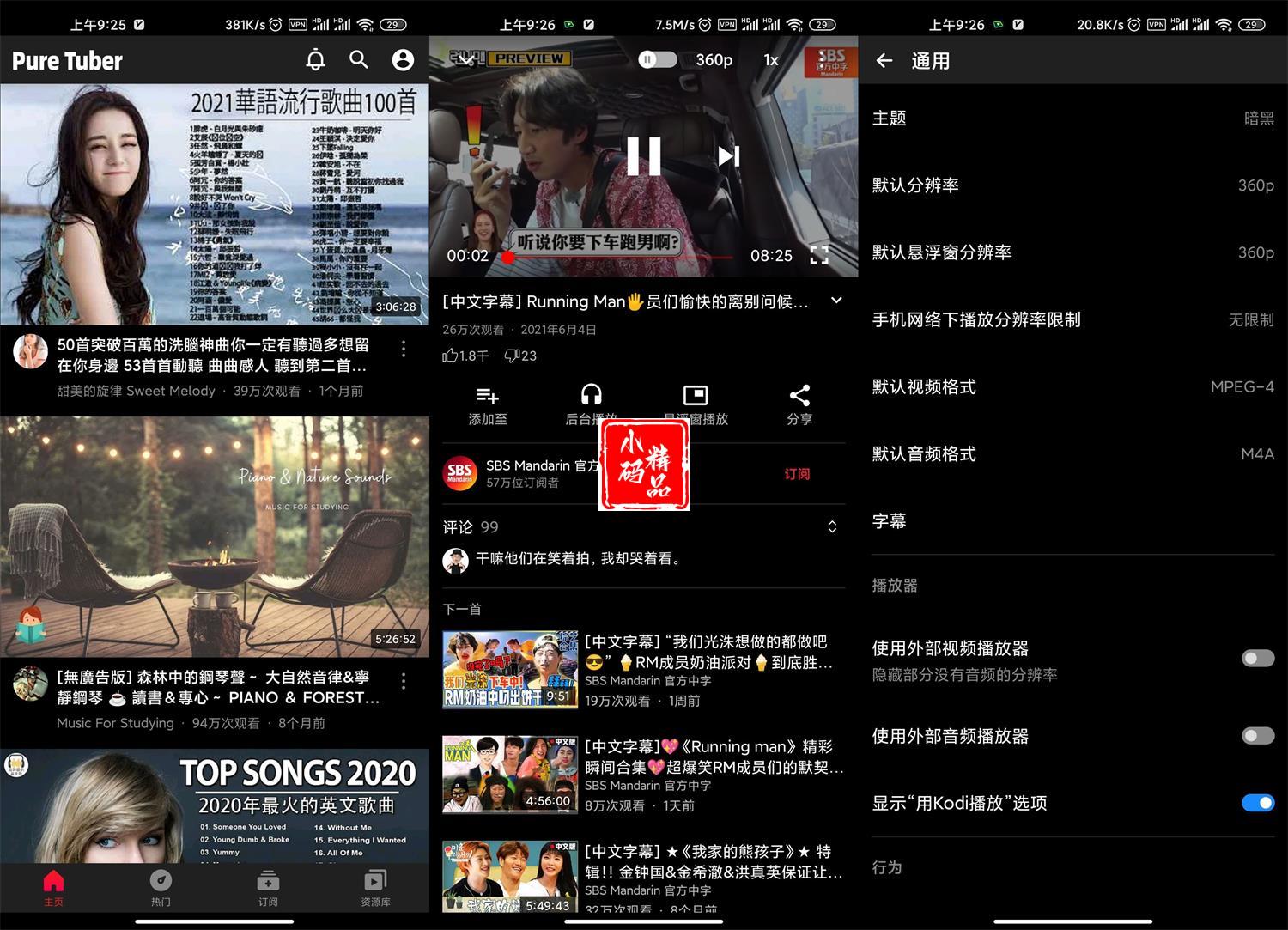Enter fullscreen mode on the player
1288x930 pixels.
click(x=820, y=255)
